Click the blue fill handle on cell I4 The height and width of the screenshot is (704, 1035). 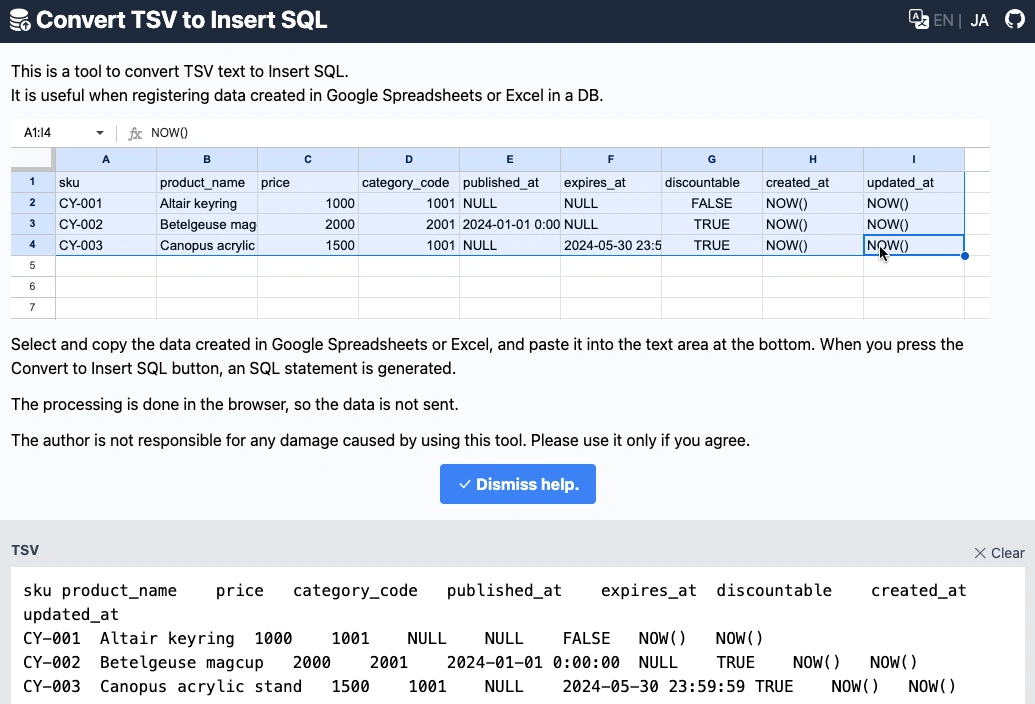(x=964, y=256)
